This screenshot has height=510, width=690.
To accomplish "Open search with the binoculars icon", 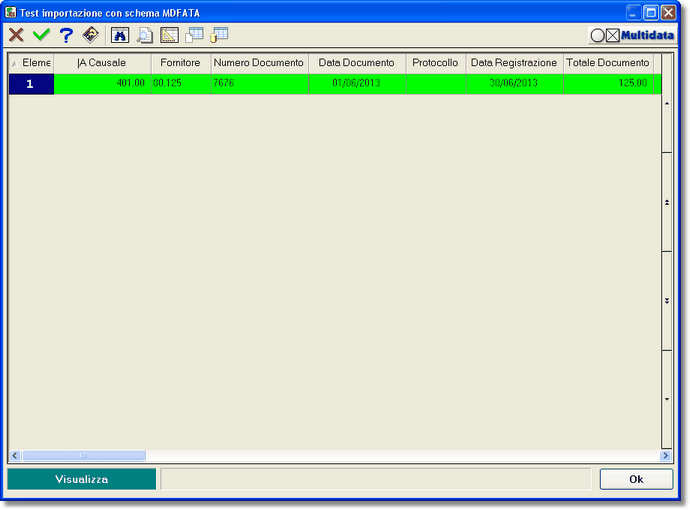I will pyautogui.click(x=120, y=35).
